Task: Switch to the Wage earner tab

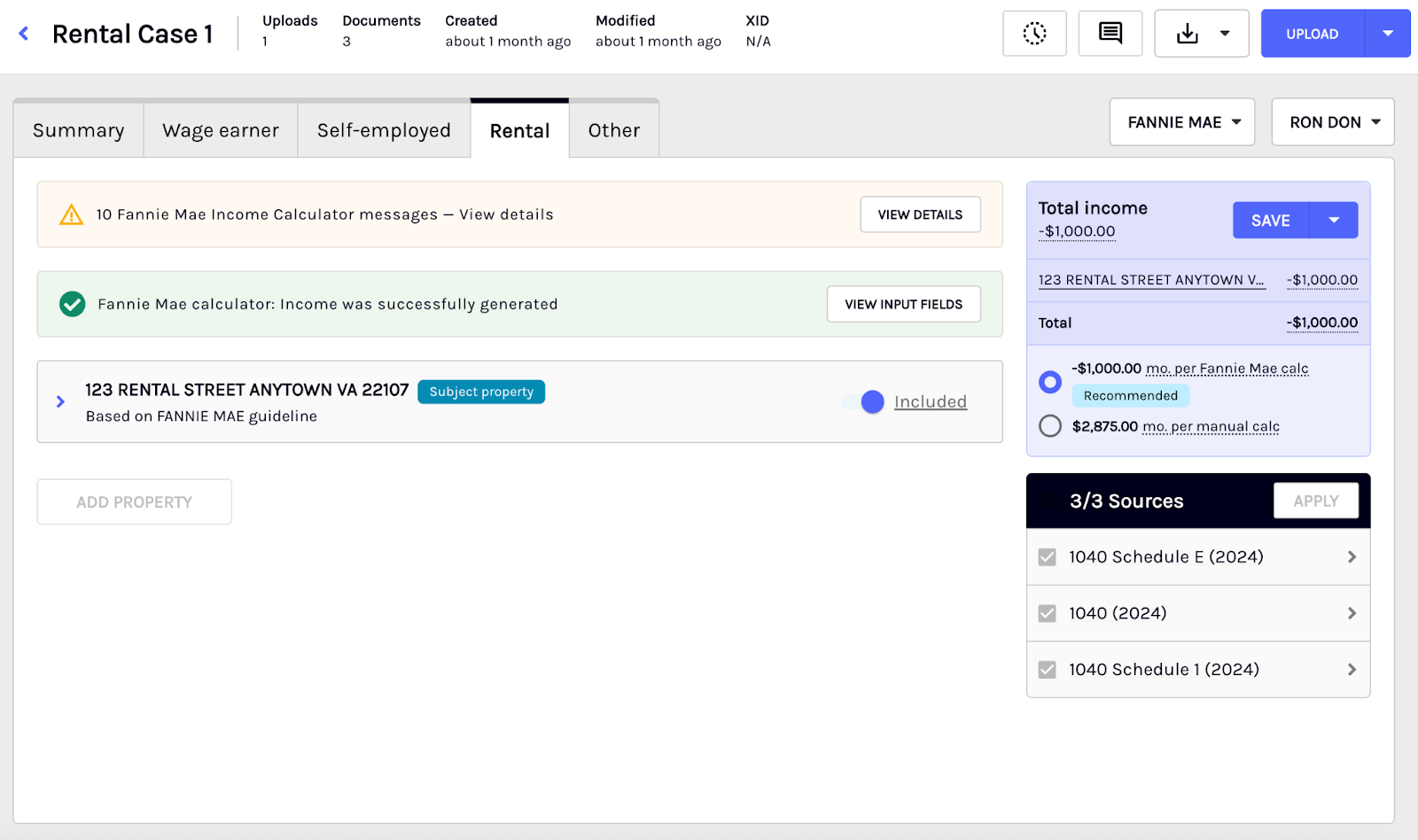Action: pyautogui.click(x=221, y=130)
